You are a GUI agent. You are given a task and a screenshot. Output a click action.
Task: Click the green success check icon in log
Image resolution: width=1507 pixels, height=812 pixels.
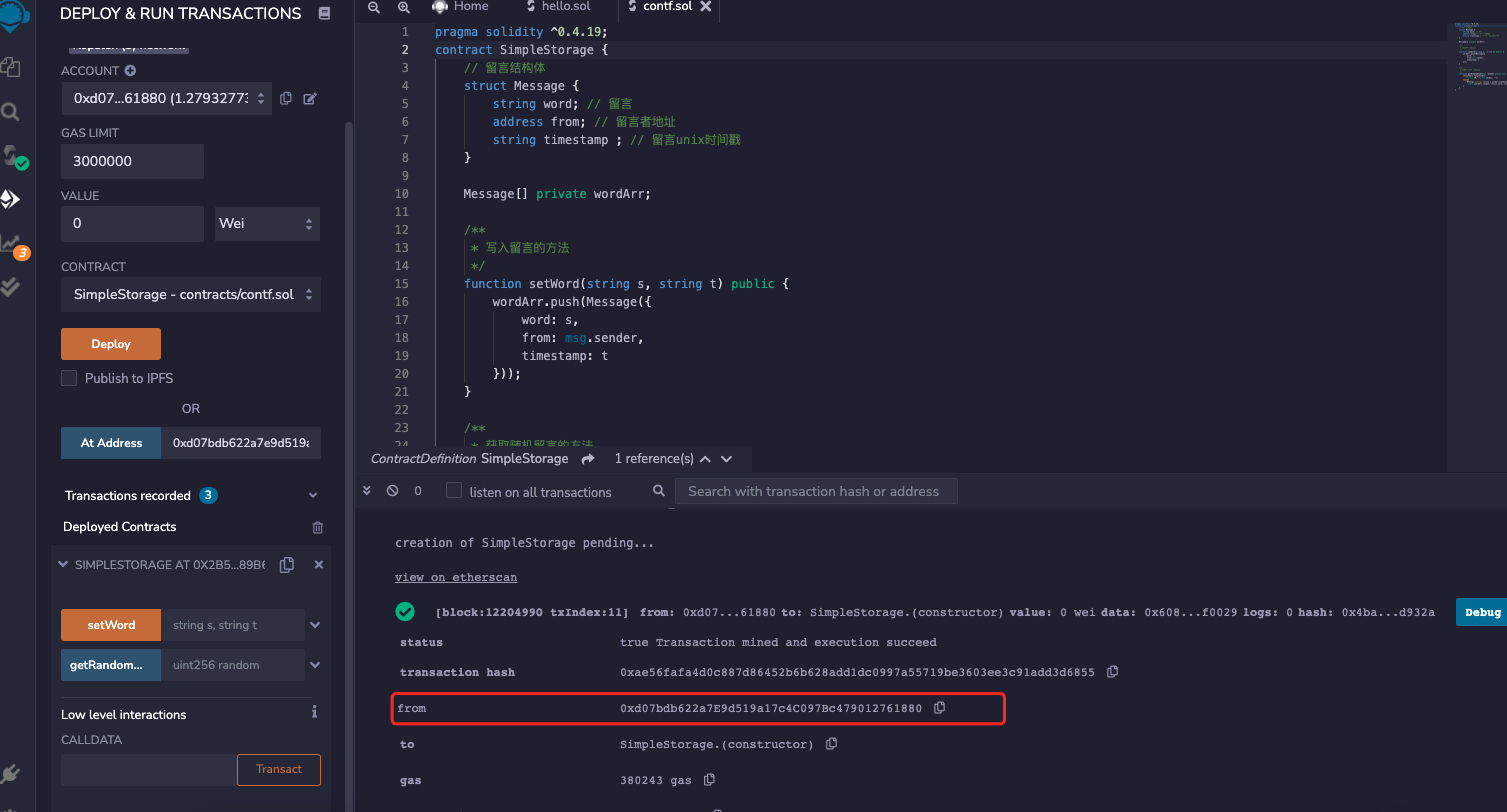[405, 611]
